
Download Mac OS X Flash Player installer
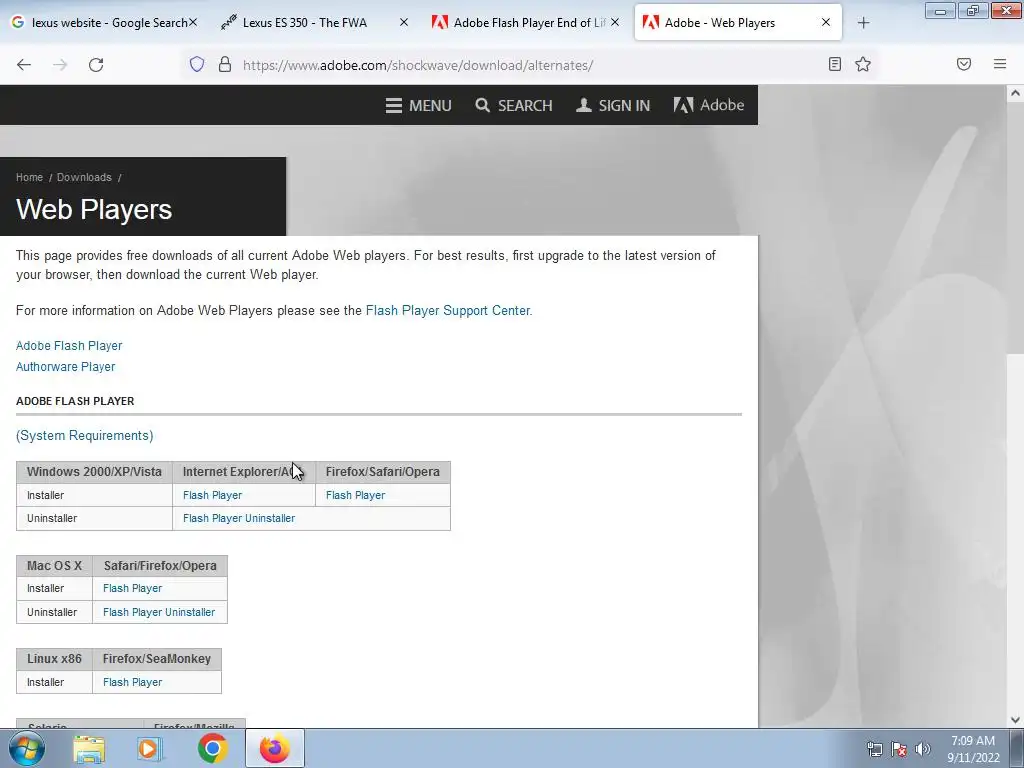pos(133,588)
